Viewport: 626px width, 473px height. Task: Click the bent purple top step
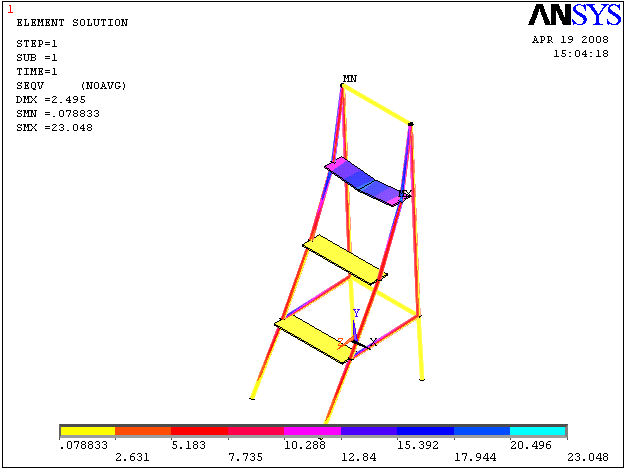(366, 182)
